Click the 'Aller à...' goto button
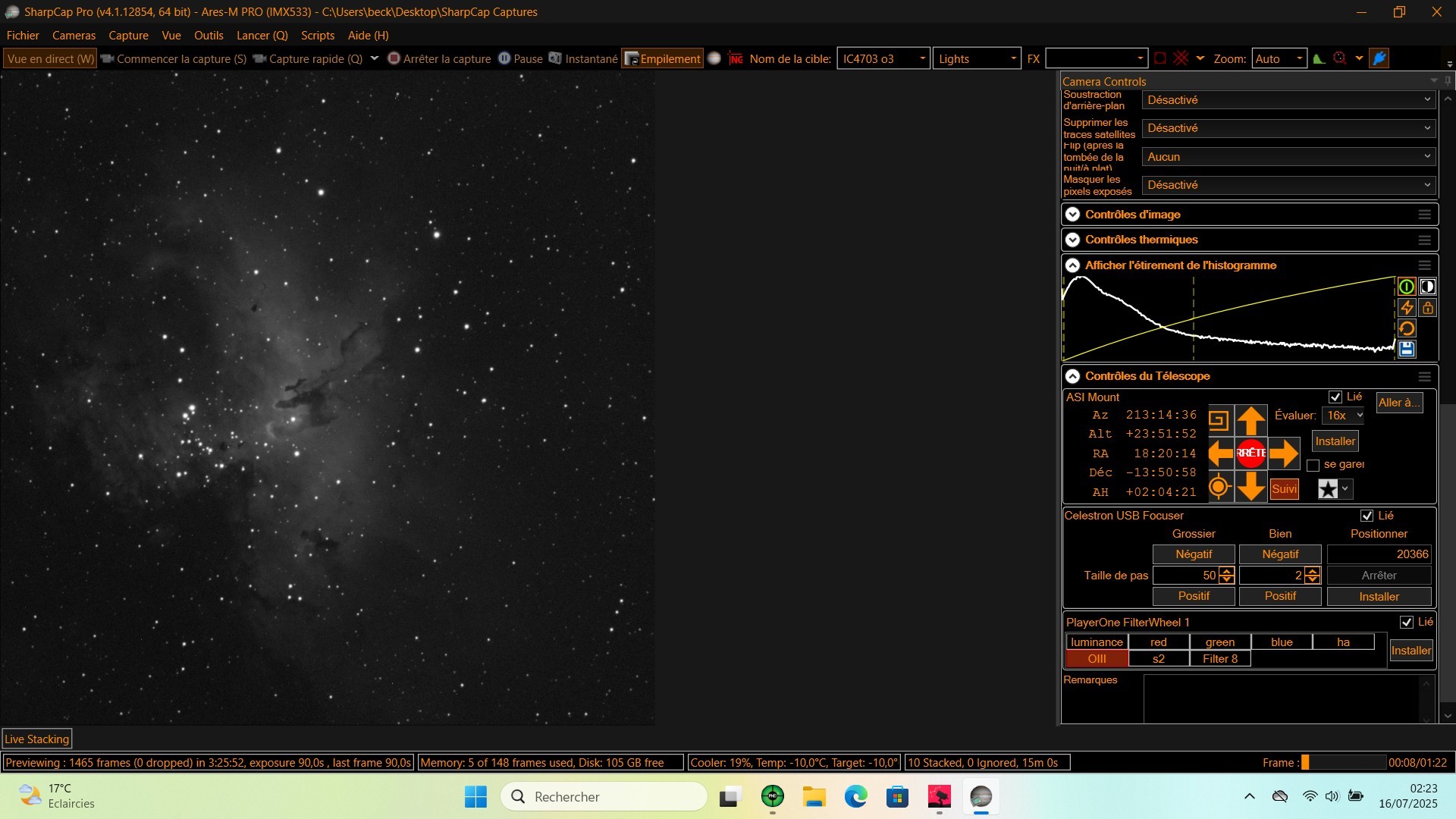 click(1399, 403)
